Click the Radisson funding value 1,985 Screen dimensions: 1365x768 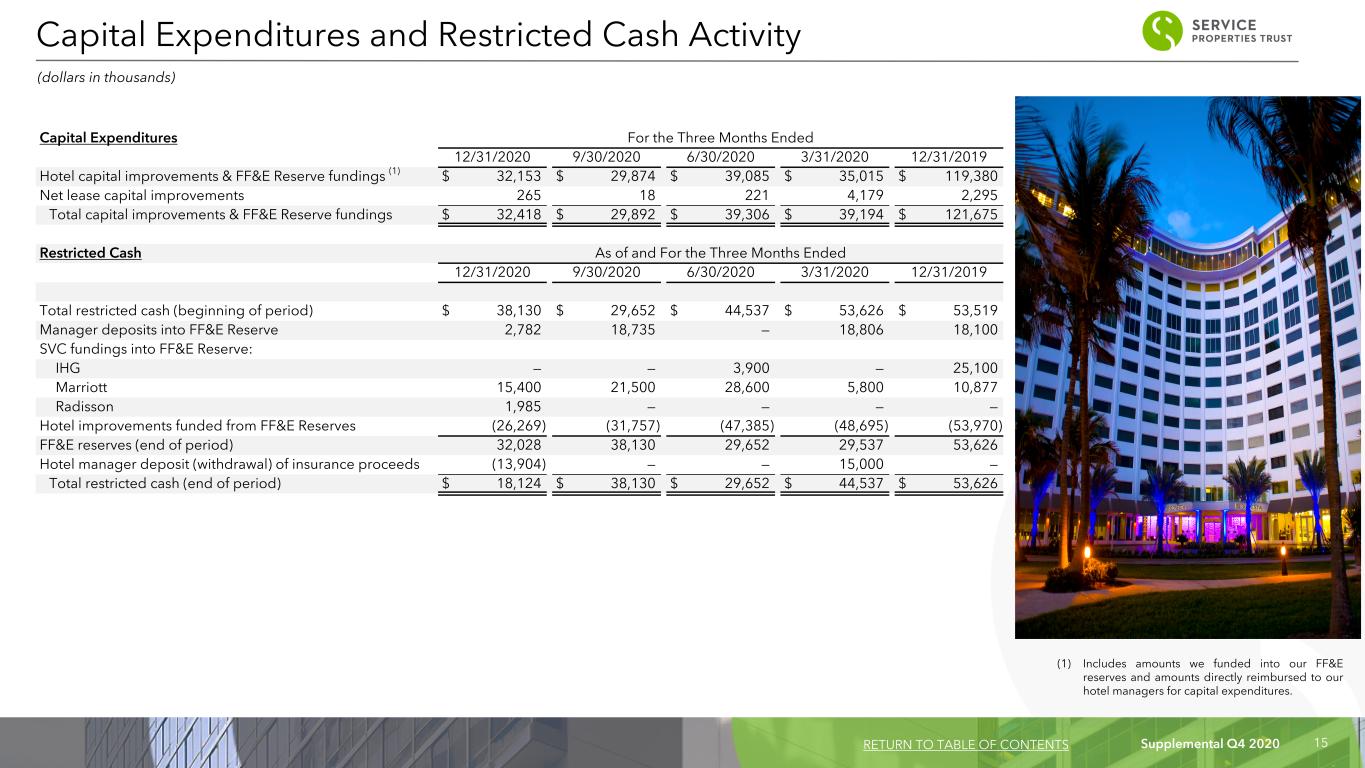coord(521,406)
